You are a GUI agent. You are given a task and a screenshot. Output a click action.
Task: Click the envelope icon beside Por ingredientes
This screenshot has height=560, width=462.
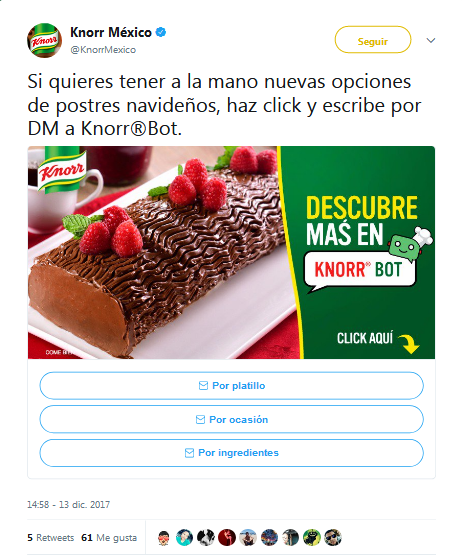click(189, 453)
